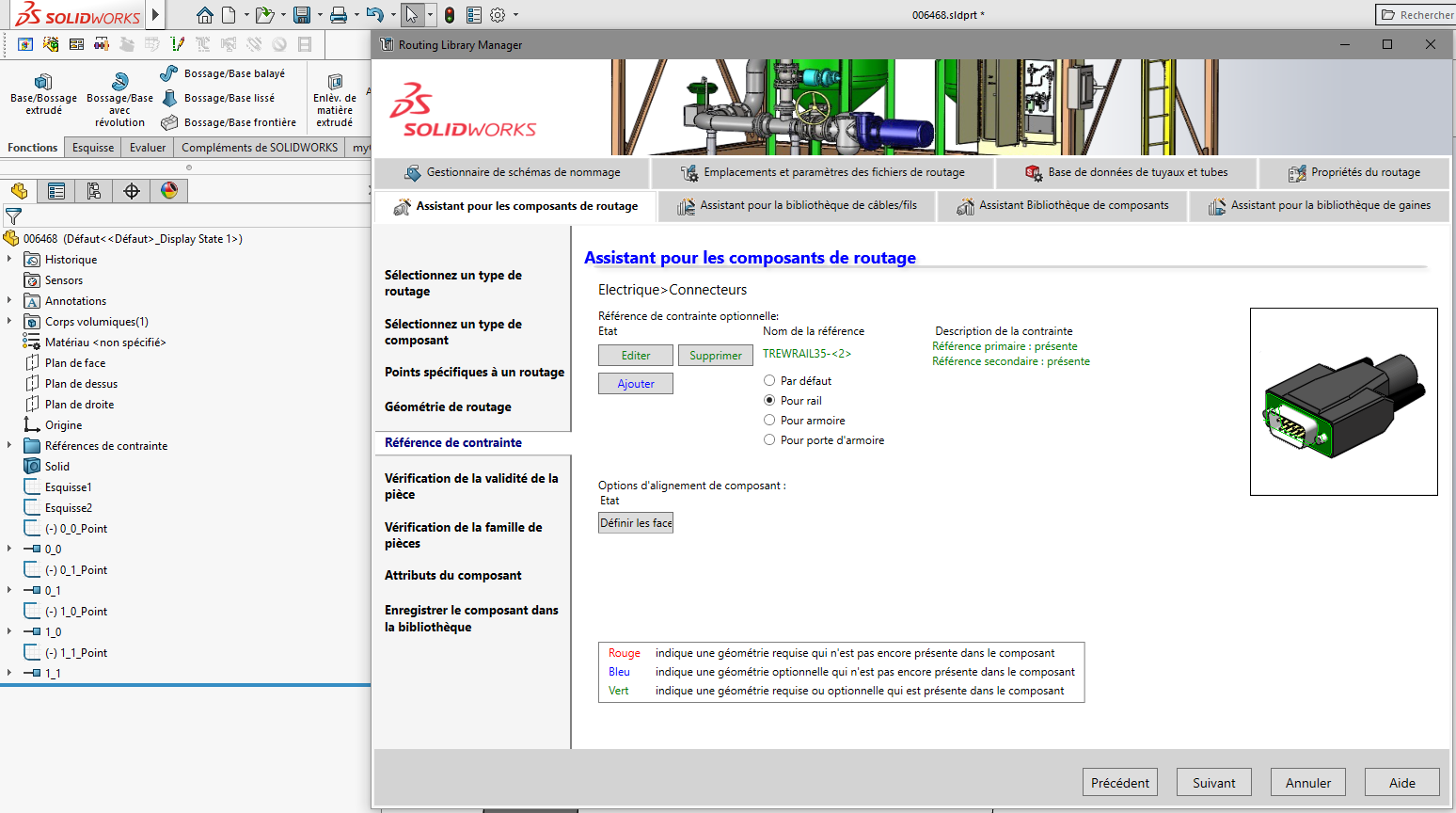The image size is (1456, 813).
Task: Switch to the Esquisse ribbon tab
Action: 93,148
